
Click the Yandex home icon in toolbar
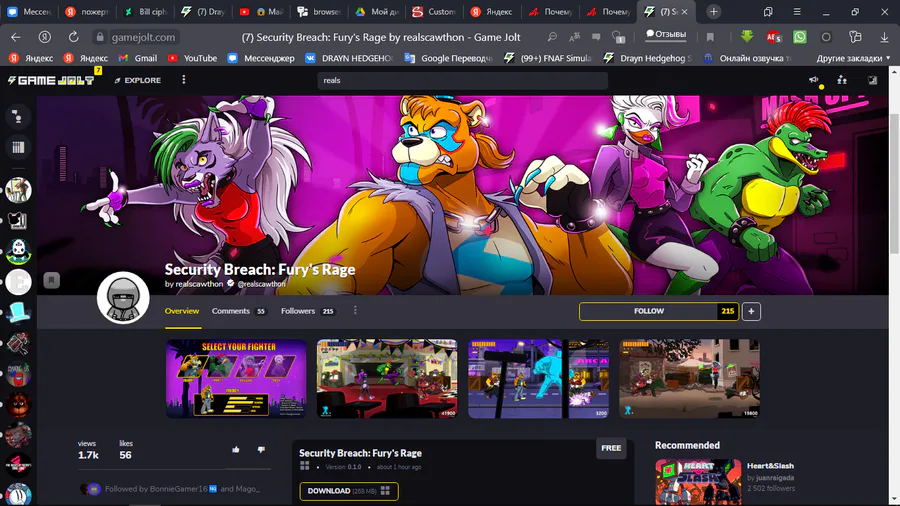pos(44,37)
